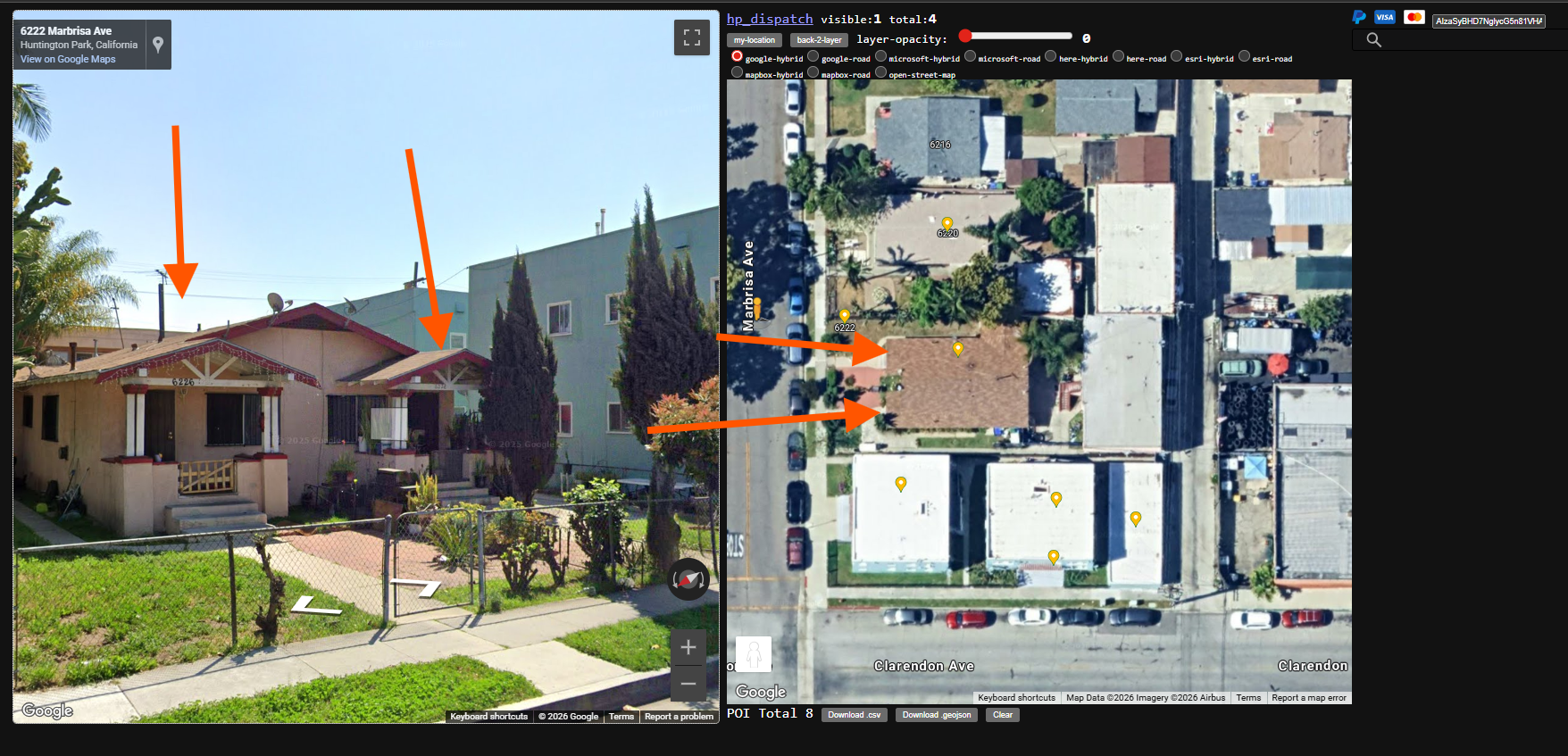Click the Street View compass icon
This screenshot has height=756, width=1568.
tap(688, 580)
